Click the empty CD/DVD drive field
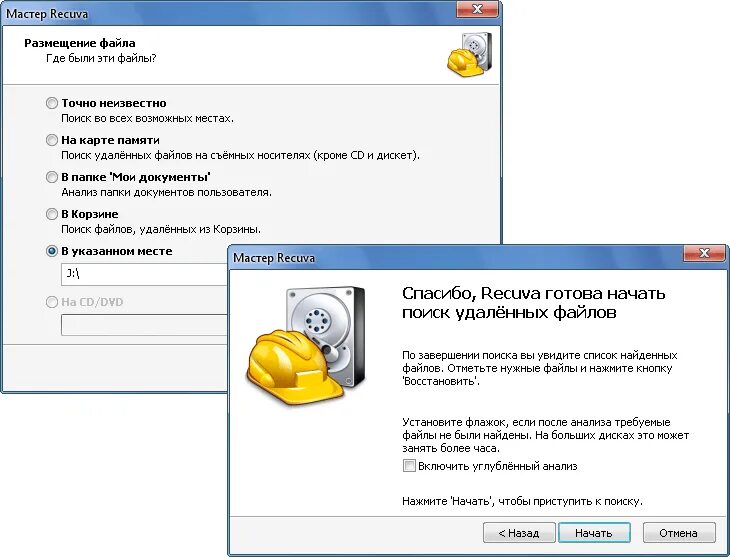 pos(144,325)
